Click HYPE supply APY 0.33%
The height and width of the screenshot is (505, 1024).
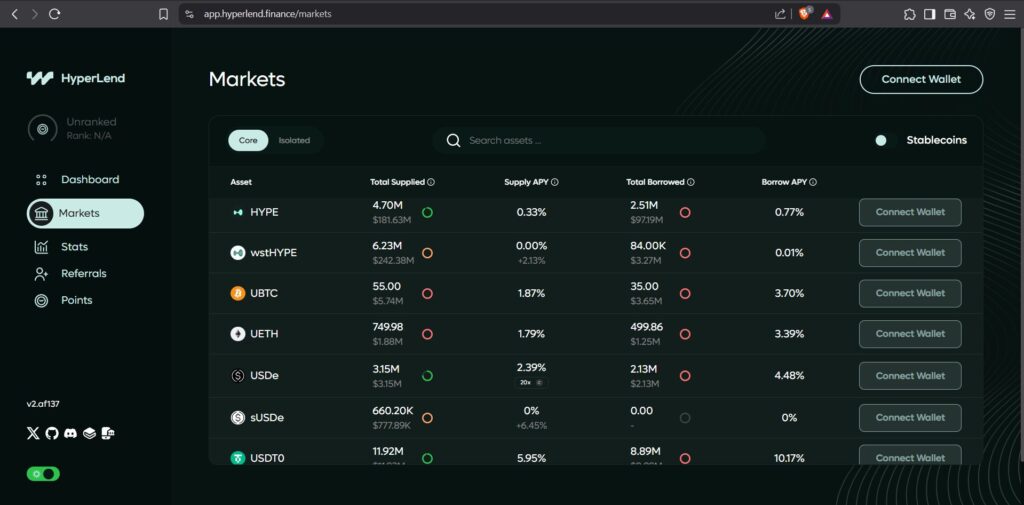[x=531, y=212]
